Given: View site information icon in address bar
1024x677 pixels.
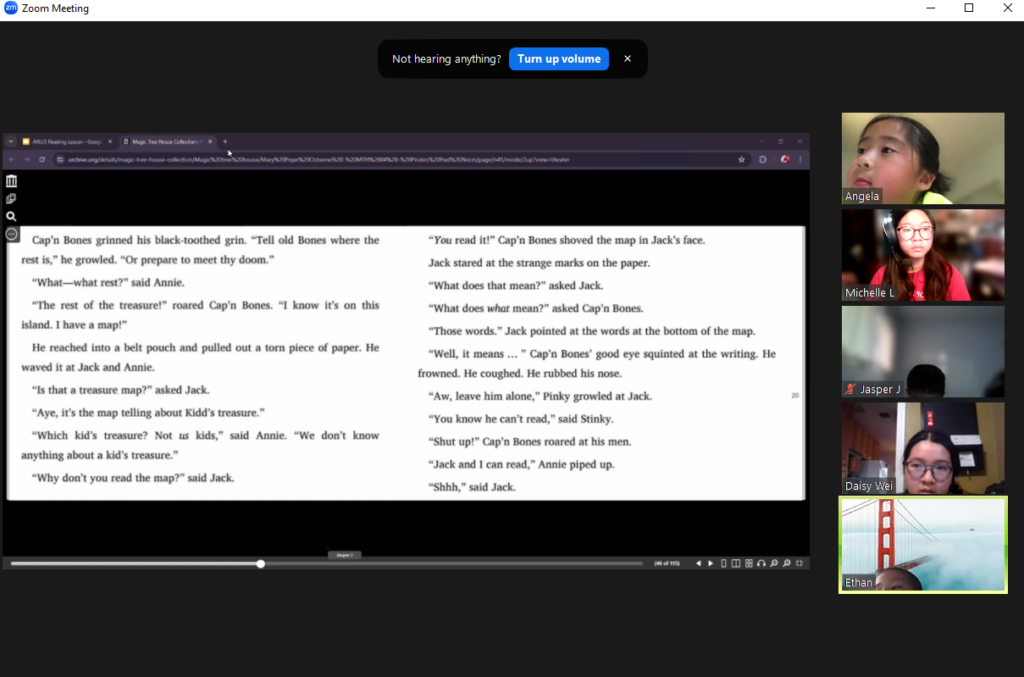Looking at the screenshot, I should point(60,159).
